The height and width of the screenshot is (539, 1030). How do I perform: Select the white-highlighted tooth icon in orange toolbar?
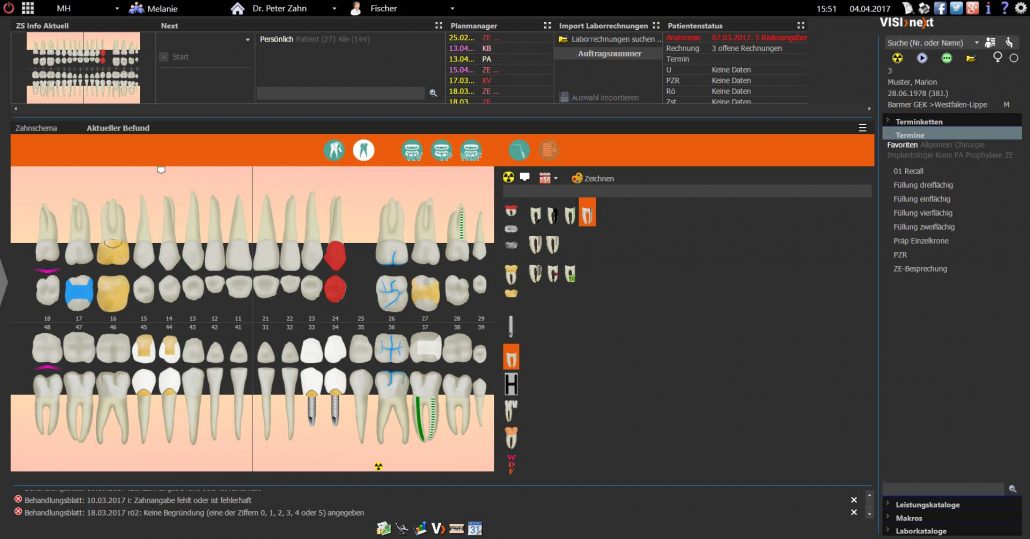tap(363, 150)
